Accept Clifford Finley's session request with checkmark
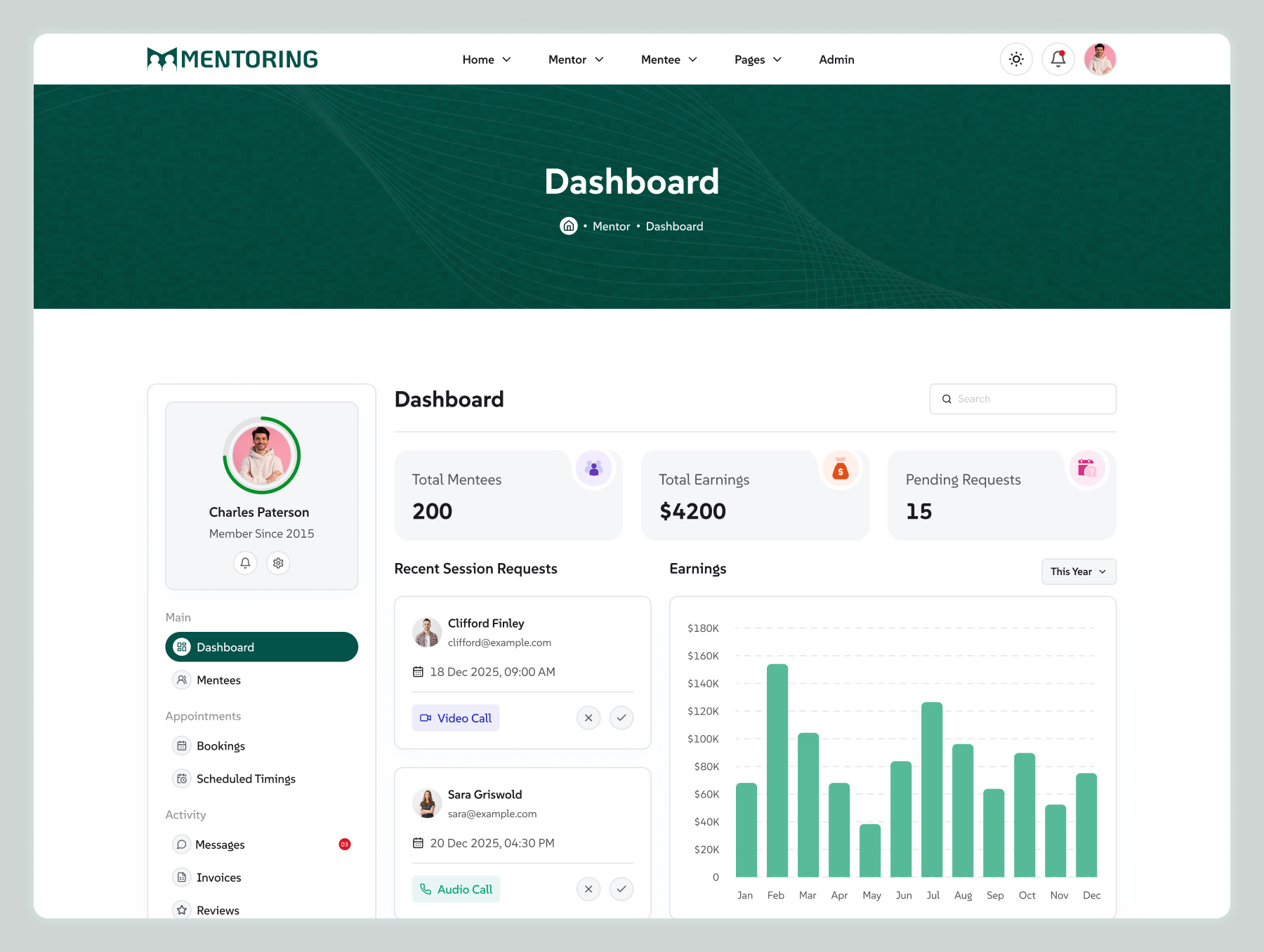 click(x=621, y=718)
